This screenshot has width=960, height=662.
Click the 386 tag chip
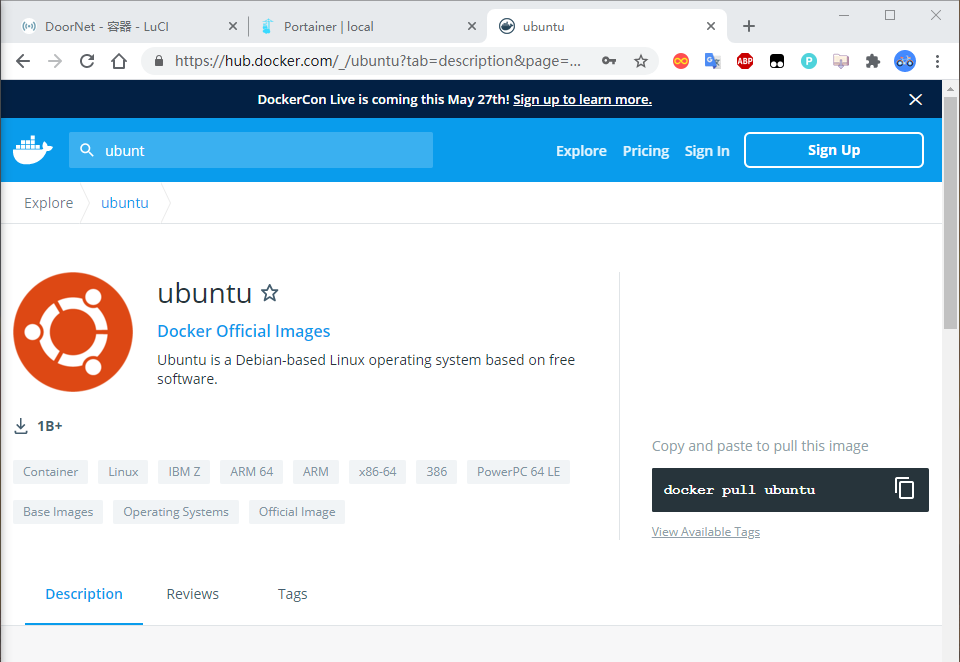[437, 472]
